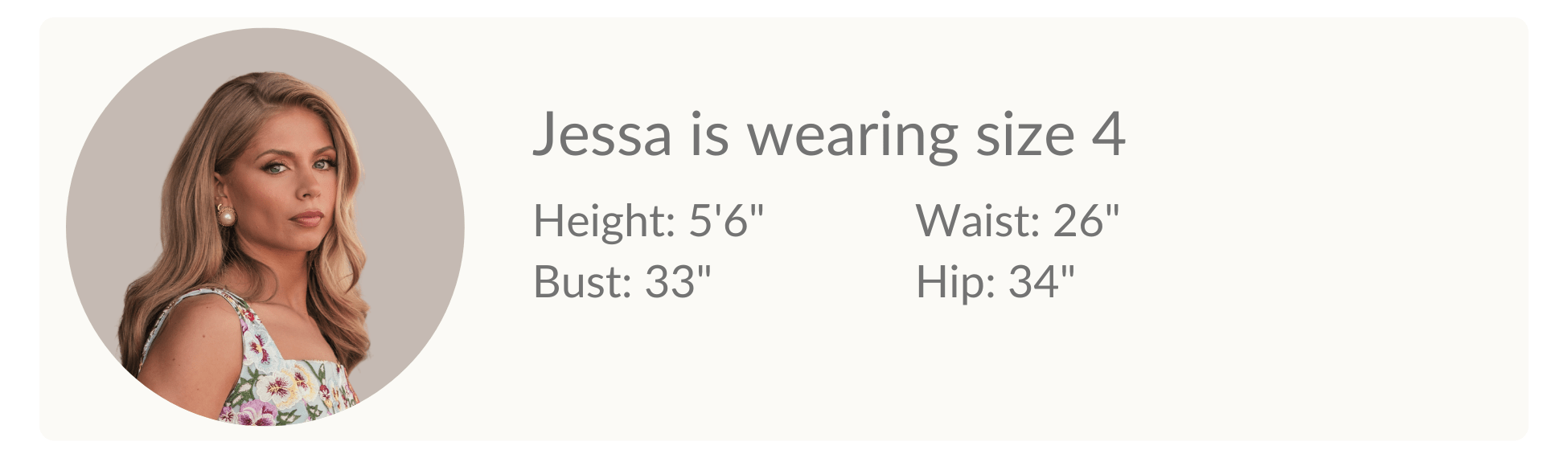1568x458 pixels.
Task: Click the name "Jessa" in the heading
Action: tap(601, 135)
